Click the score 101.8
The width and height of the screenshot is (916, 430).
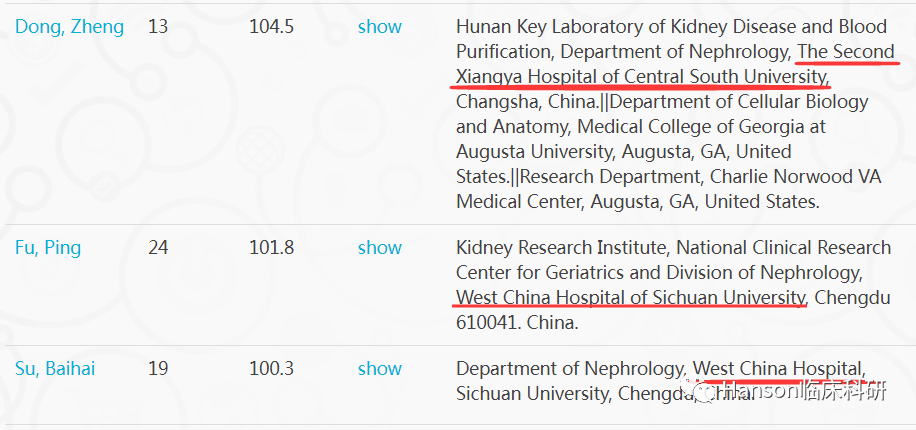pyautogui.click(x=271, y=248)
